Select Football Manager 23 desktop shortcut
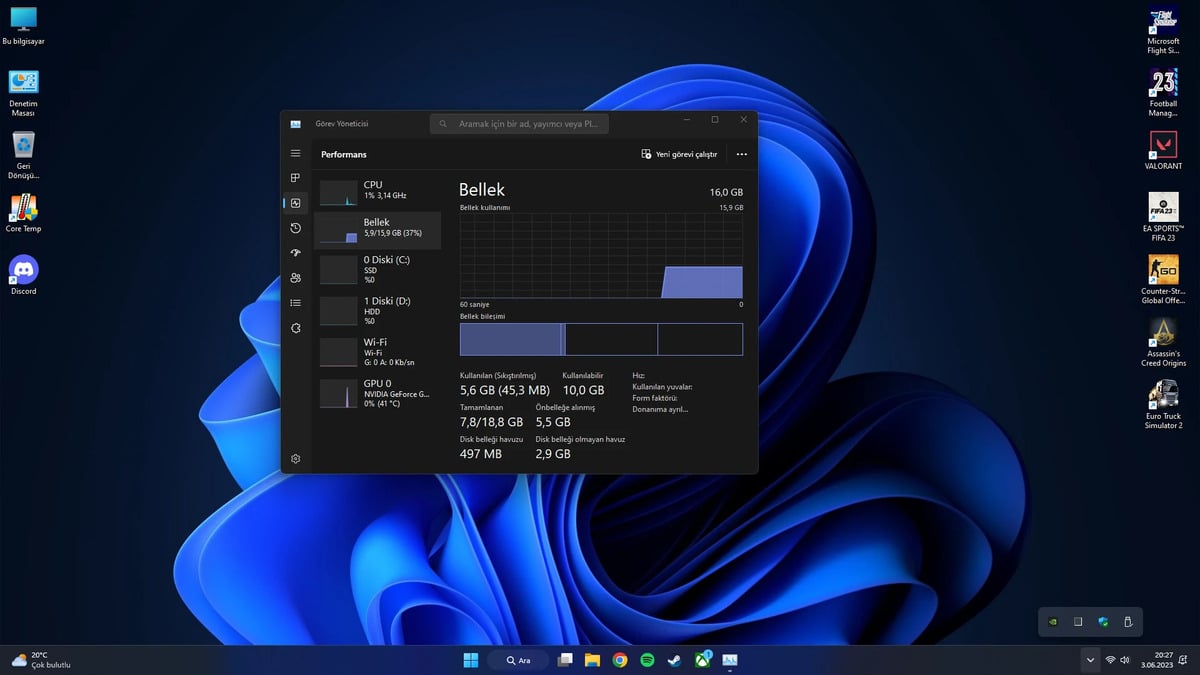1200x675 pixels. (1163, 92)
